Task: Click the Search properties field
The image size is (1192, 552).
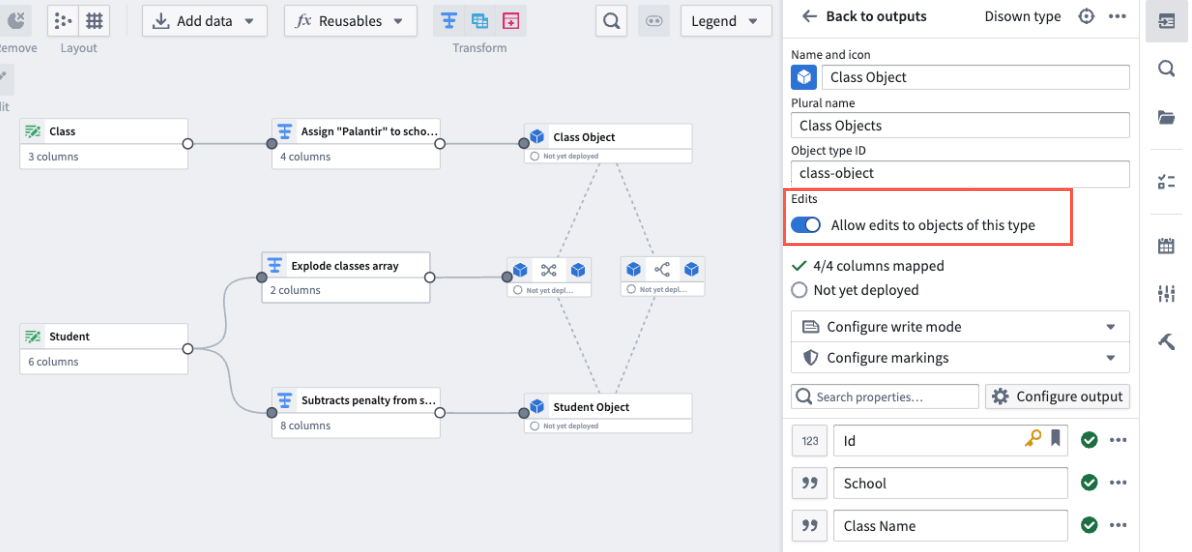Action: click(x=885, y=396)
